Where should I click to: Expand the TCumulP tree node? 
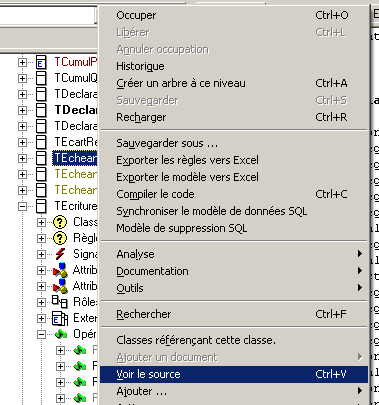click(22, 62)
